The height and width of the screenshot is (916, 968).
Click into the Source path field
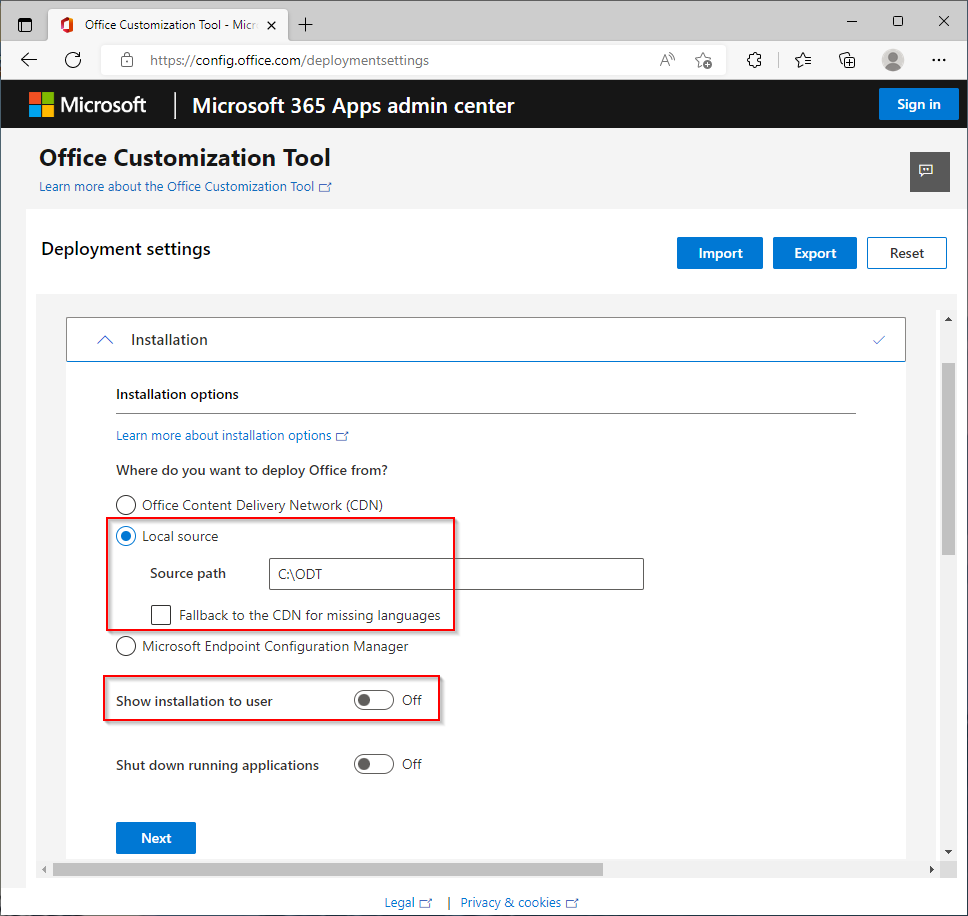coord(456,574)
